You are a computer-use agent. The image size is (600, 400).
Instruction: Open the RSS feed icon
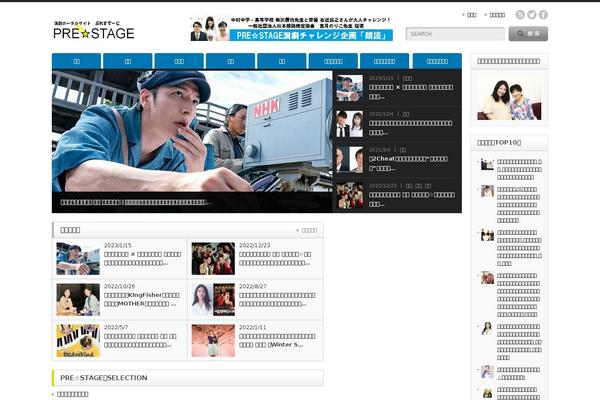(520, 15)
